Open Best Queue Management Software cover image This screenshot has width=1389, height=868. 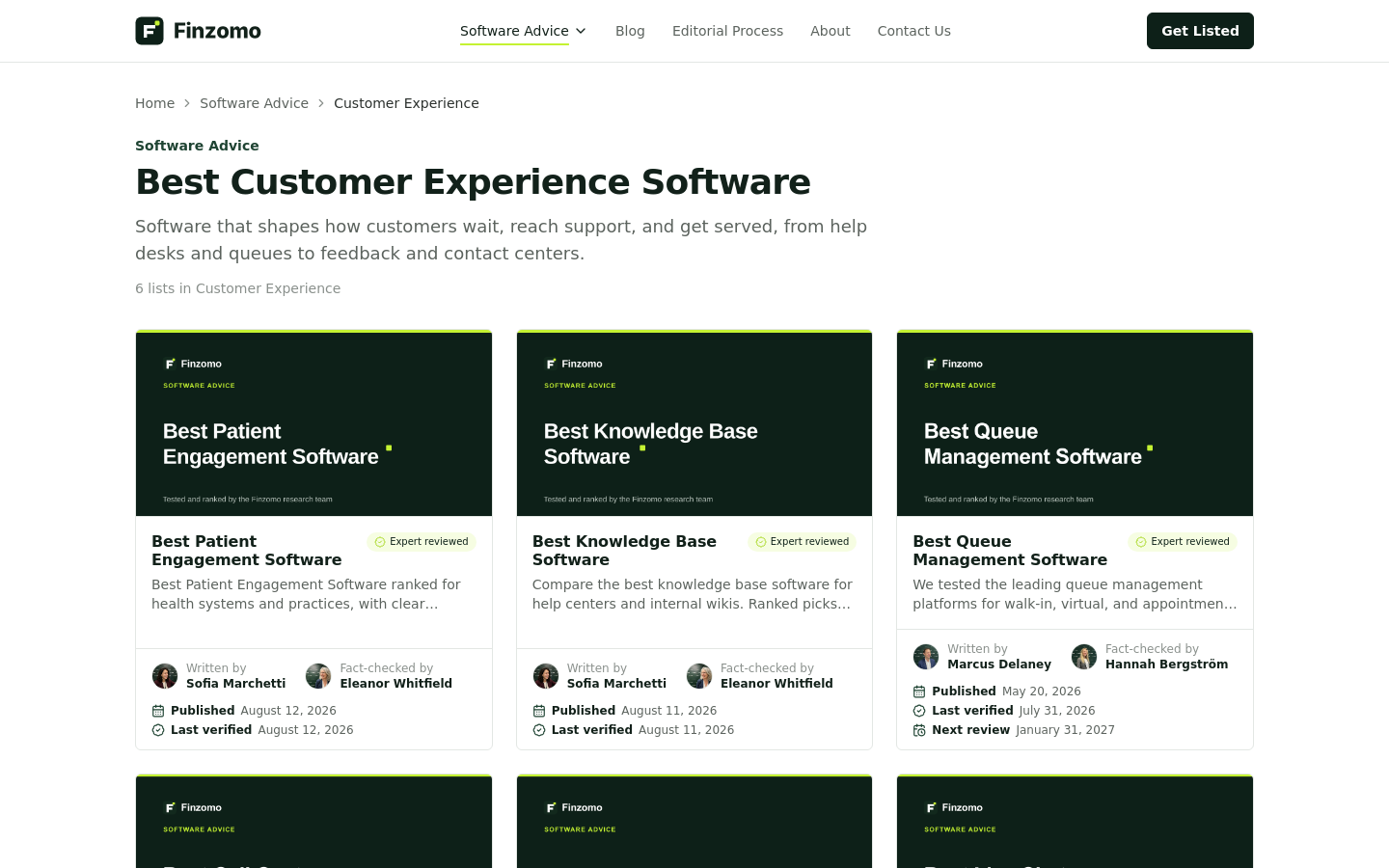(1075, 423)
